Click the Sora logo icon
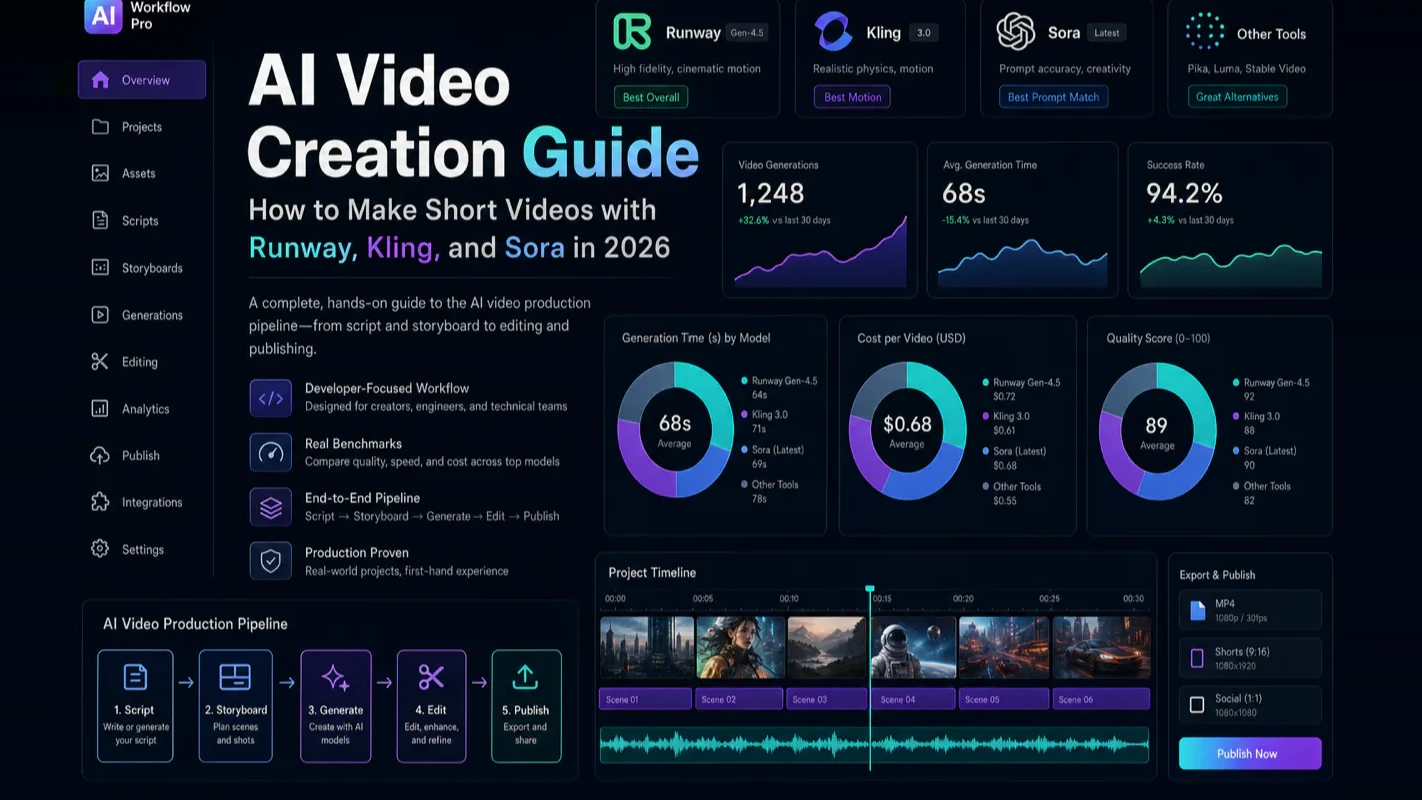The image size is (1422, 800). (1016, 32)
